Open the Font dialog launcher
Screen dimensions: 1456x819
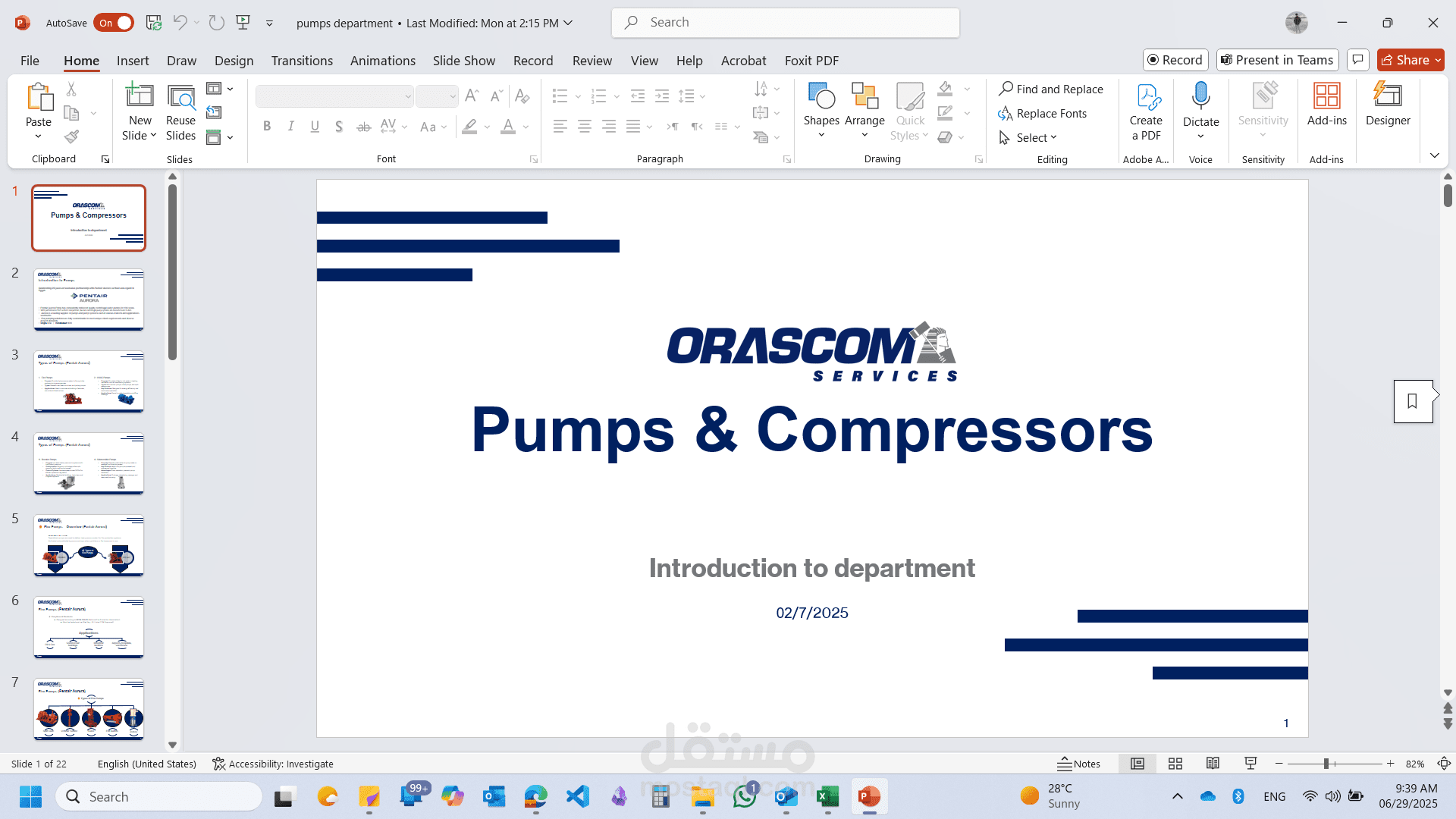pyautogui.click(x=534, y=159)
